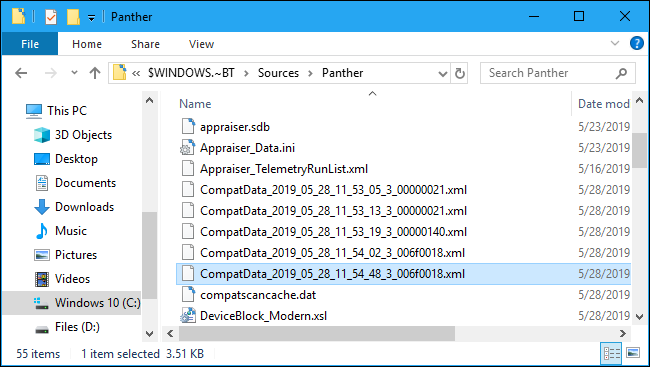650x367 pixels.
Task: Click the horizontal scrollbar thumb
Action: 317,333
